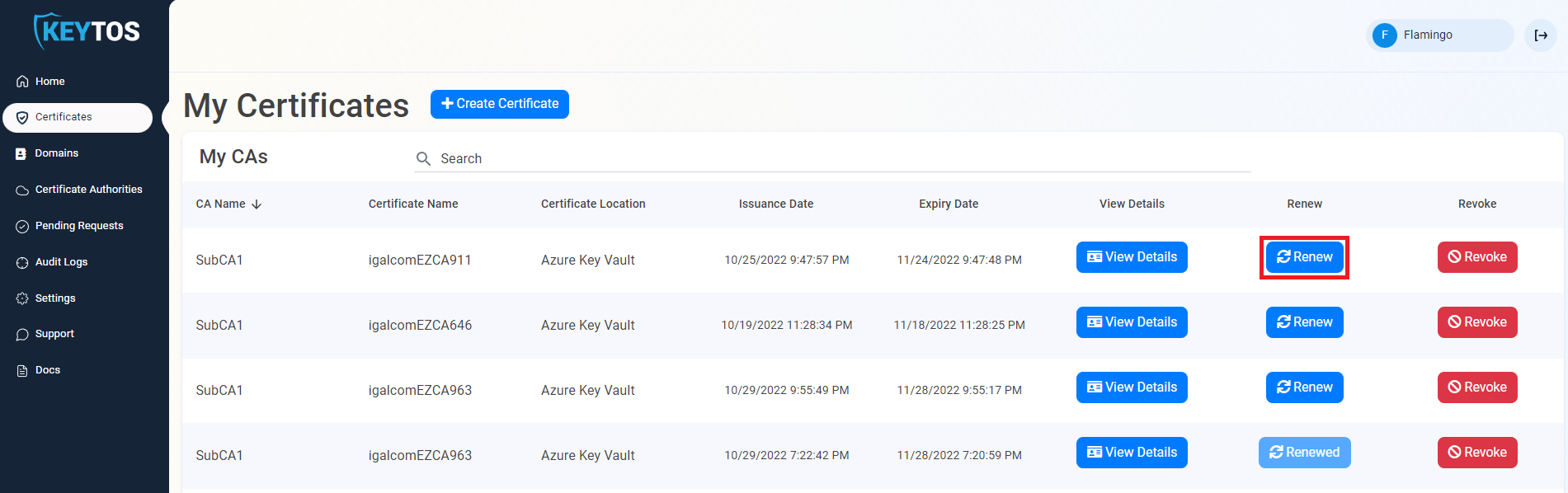Image resolution: width=1568 pixels, height=493 pixels.
Task: Renew certificate igalcomEZCA911
Action: point(1304,257)
